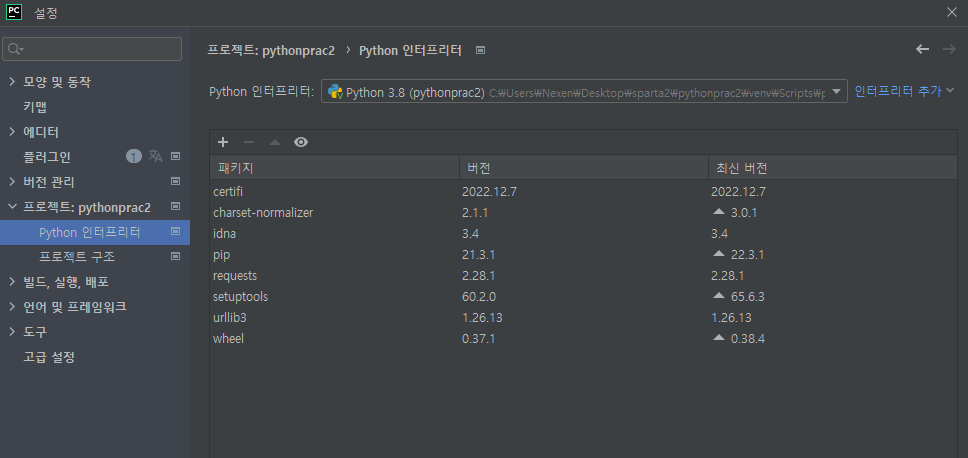Click the update count badge on 플러그인
Viewport: 968px width, 458px height.
pos(134,156)
